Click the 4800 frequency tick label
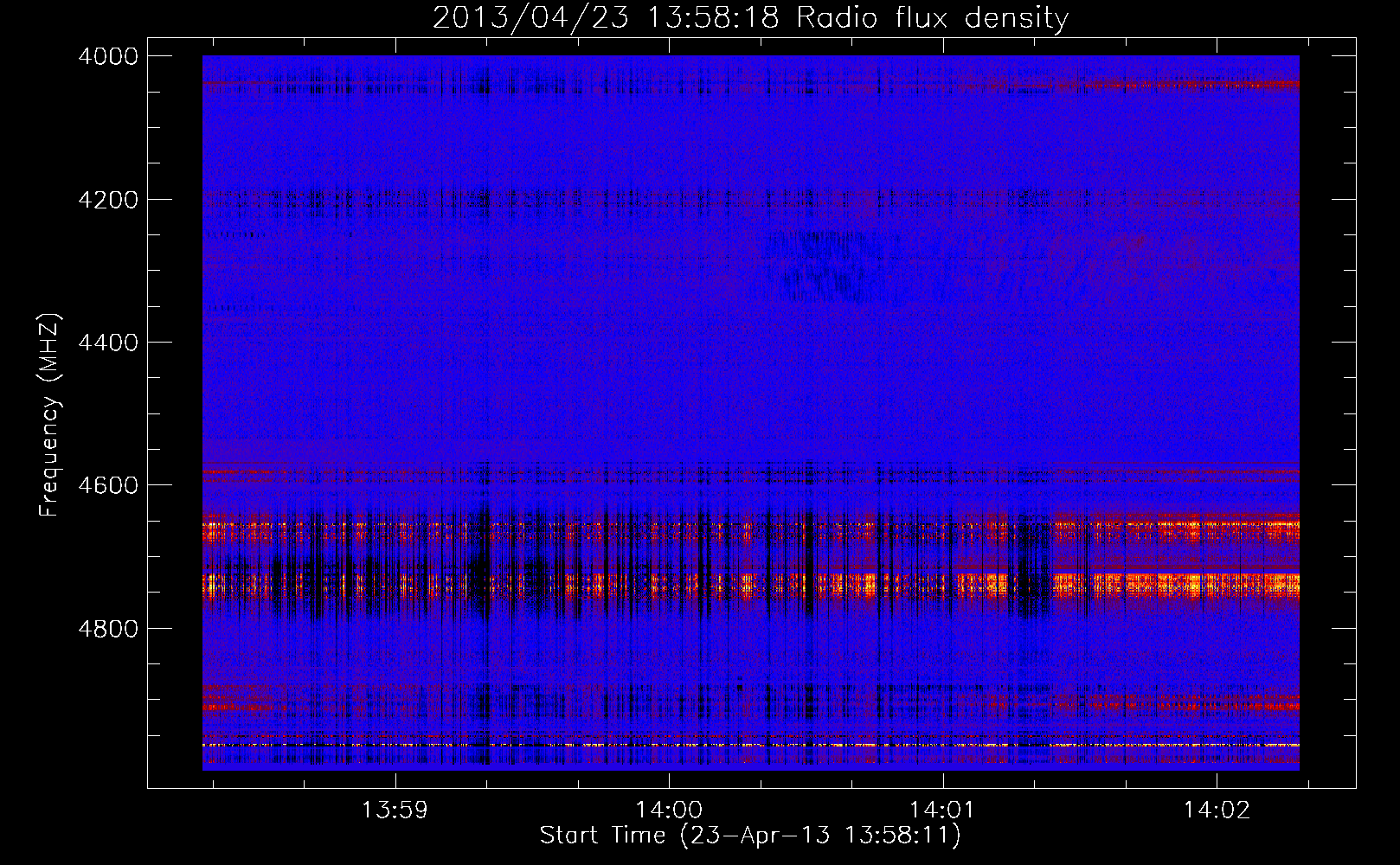The height and width of the screenshot is (865, 1400). (108, 628)
